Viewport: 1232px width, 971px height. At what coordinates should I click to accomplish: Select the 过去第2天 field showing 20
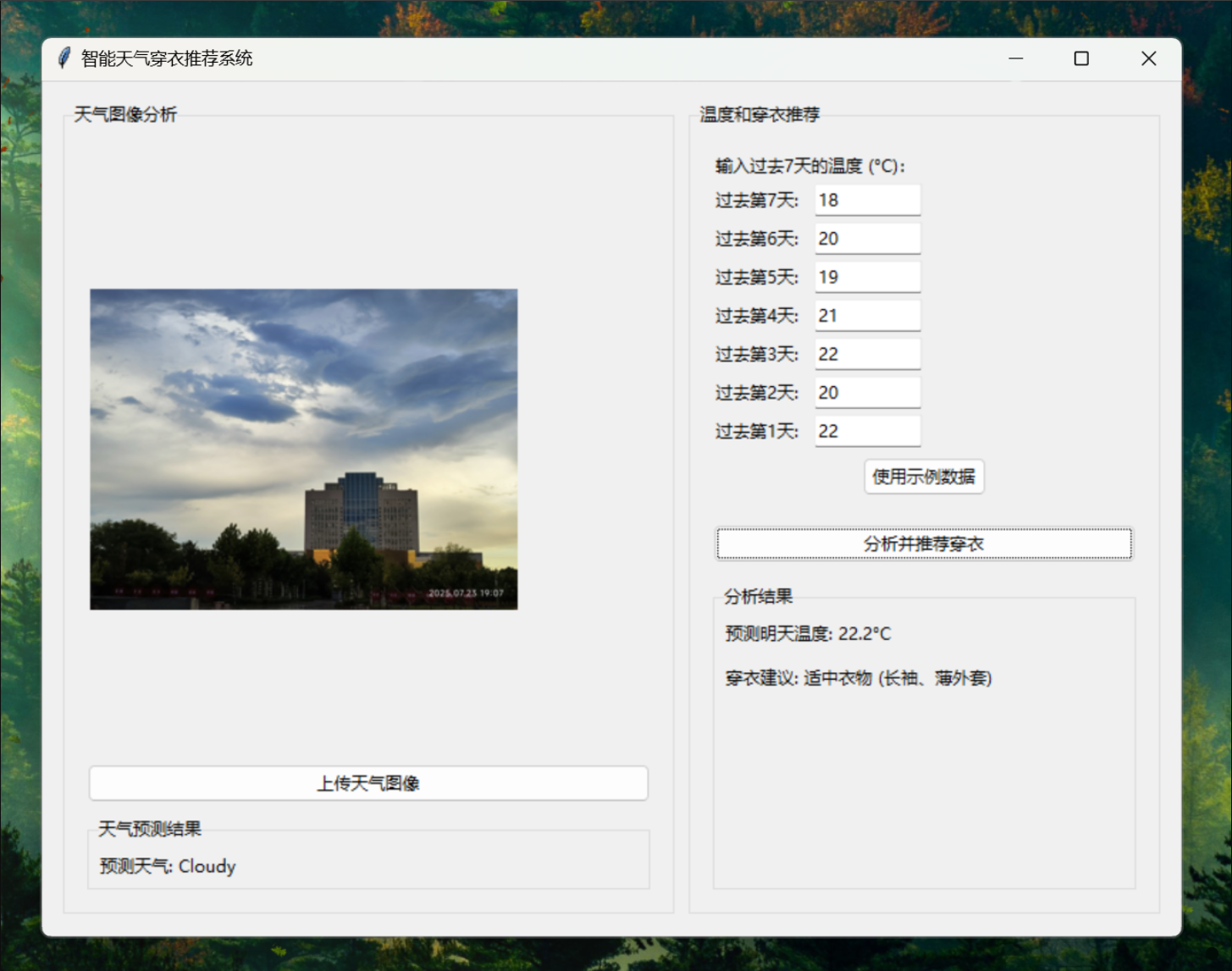(x=866, y=392)
